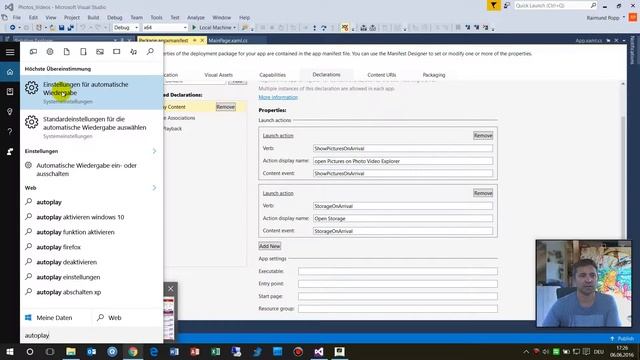Switch to the Content URIs tab
Viewport: 640px width, 360px height.
point(382,75)
